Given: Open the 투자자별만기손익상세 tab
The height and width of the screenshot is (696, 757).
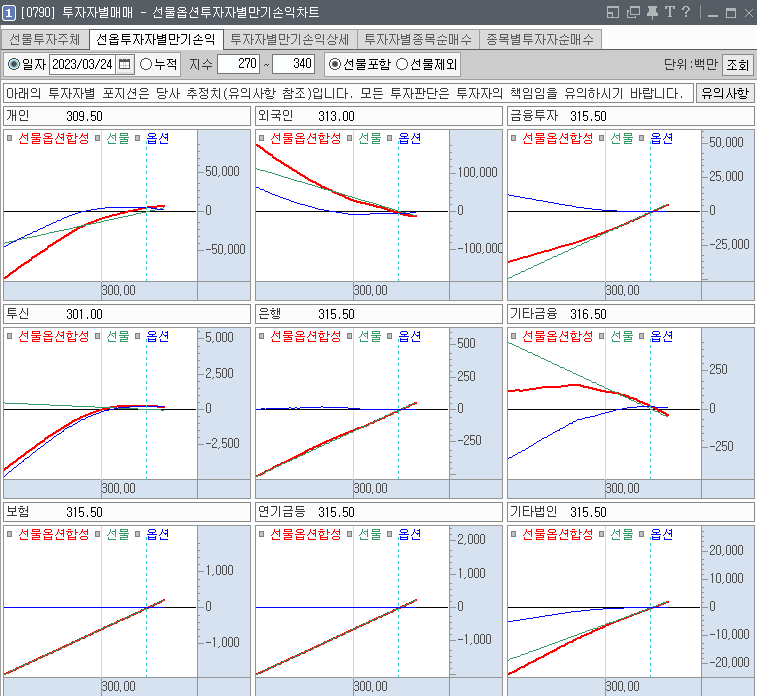Looking at the screenshot, I should [288, 40].
